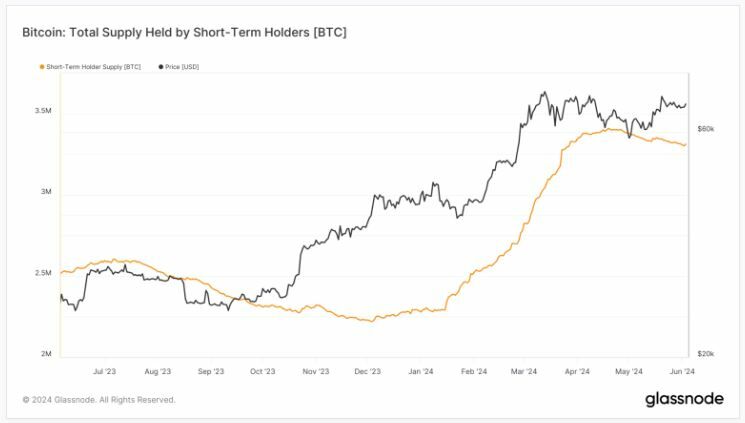Select the Jan '24 timeline marker
The height and width of the screenshot is (423, 745).
(421, 370)
